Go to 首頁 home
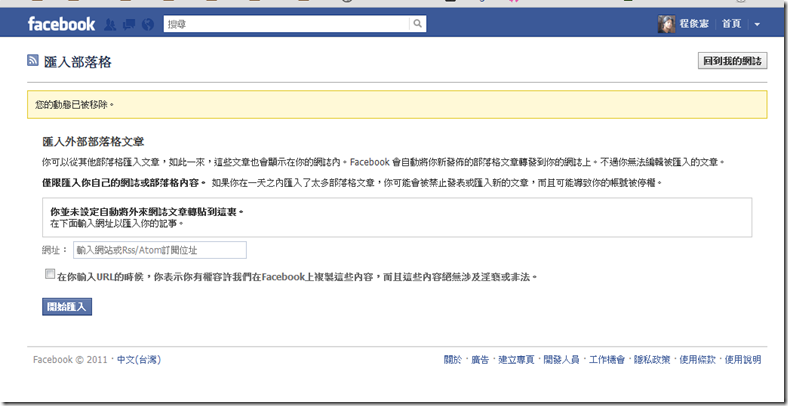788x406 pixels. pyautogui.click(x=731, y=24)
